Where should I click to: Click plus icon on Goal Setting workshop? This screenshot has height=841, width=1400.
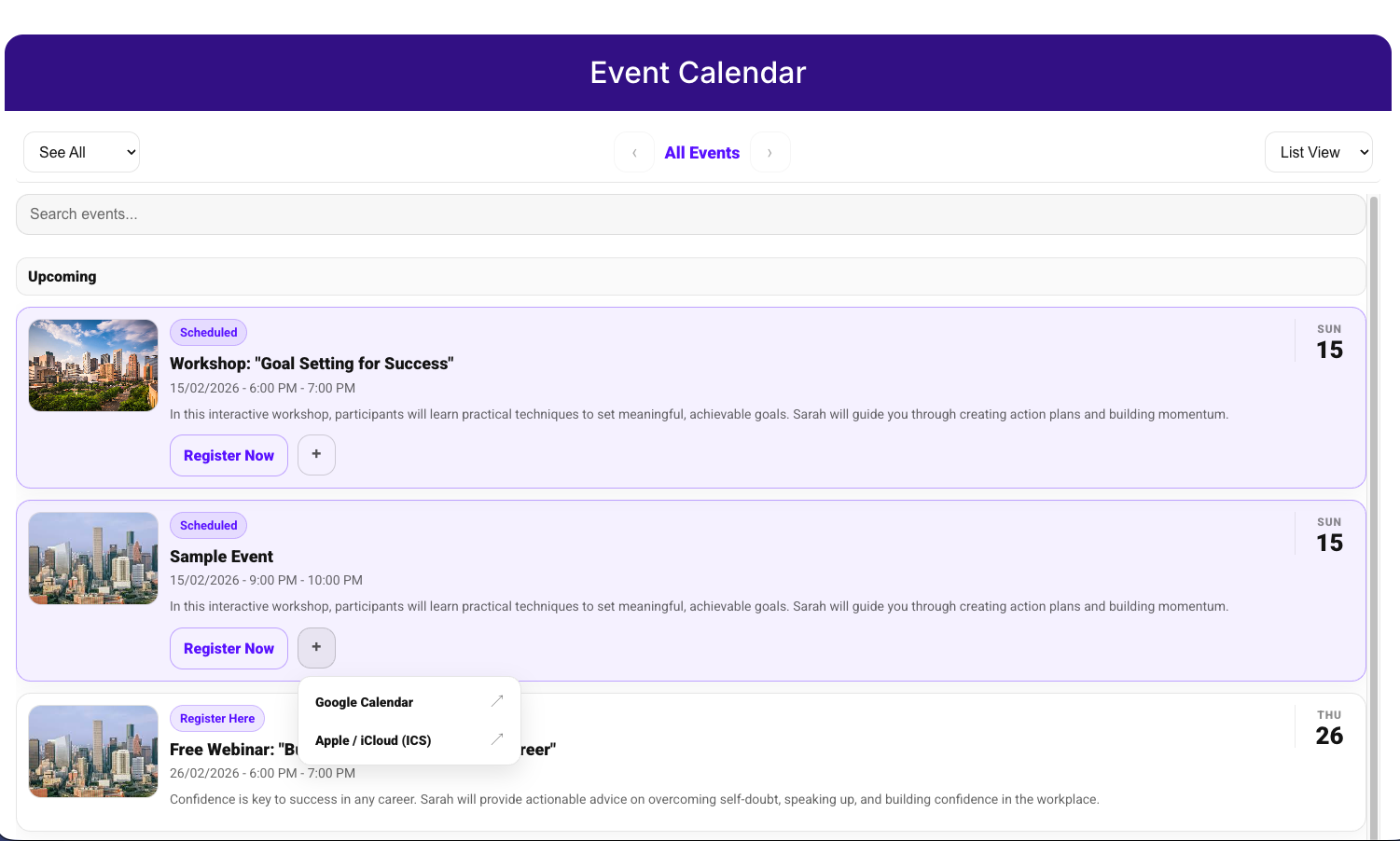[316, 455]
